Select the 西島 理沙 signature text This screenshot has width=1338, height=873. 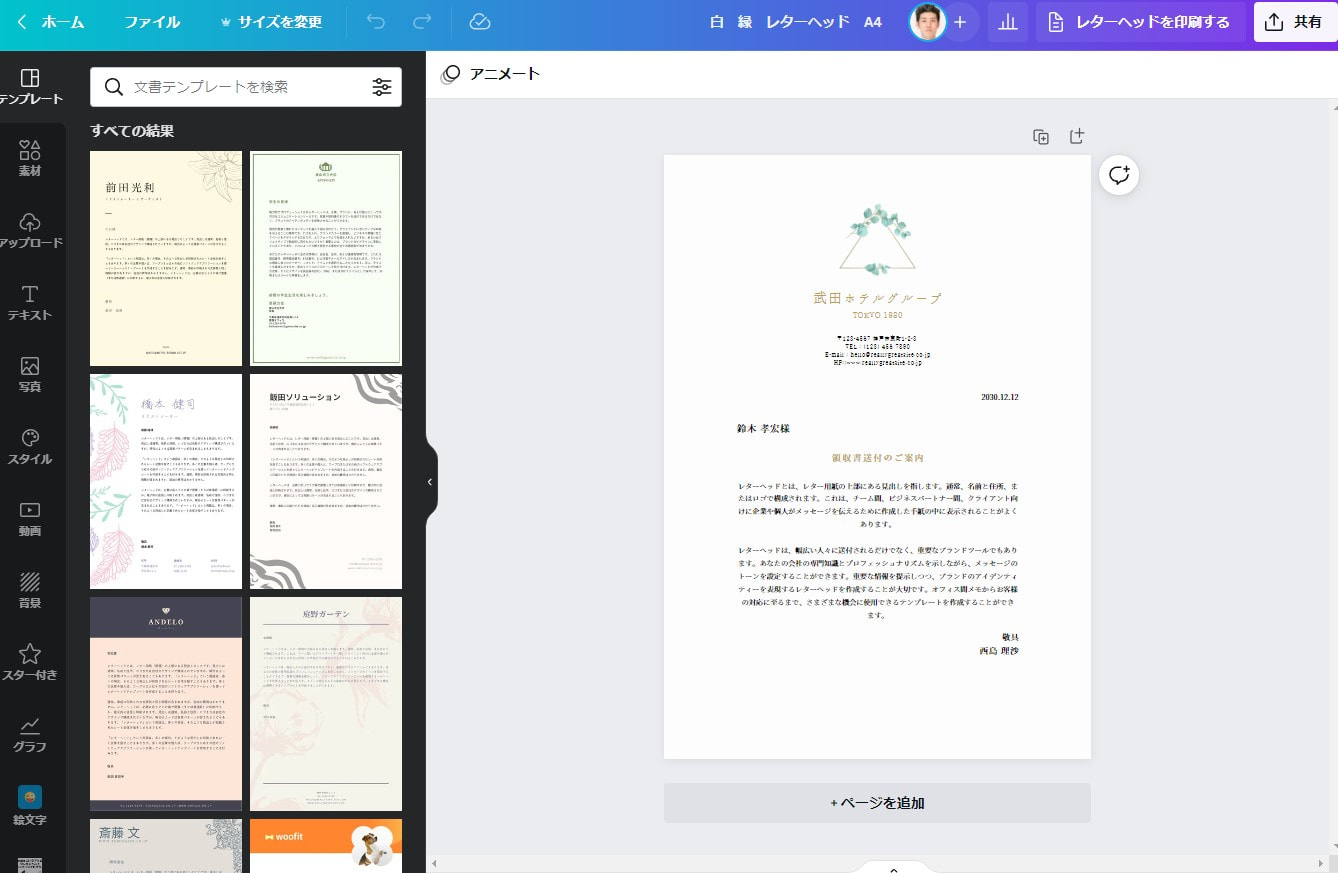(998, 650)
